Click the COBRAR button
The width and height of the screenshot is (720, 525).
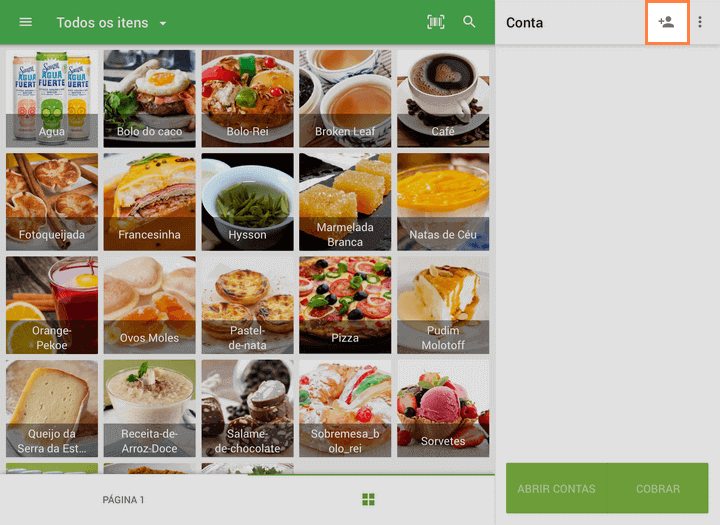(x=658, y=488)
